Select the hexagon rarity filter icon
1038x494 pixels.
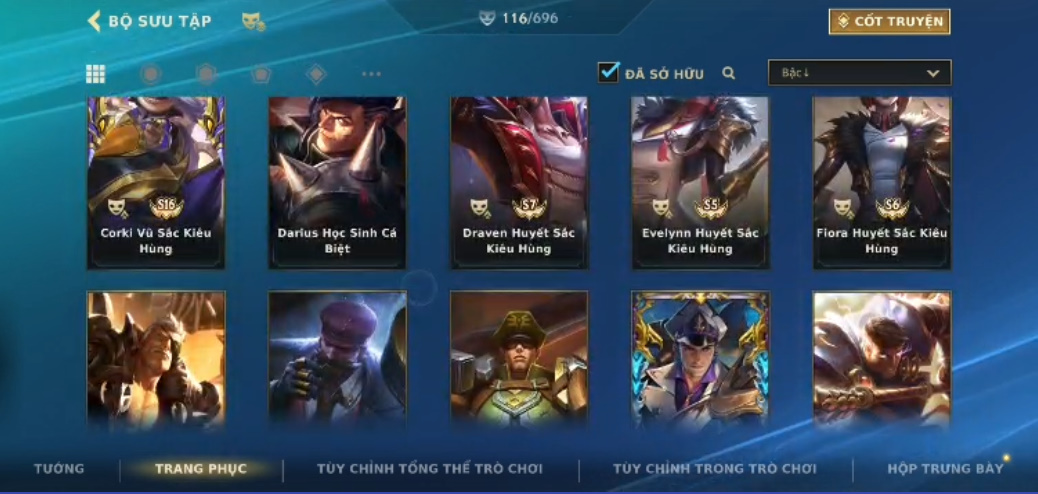click(x=207, y=74)
